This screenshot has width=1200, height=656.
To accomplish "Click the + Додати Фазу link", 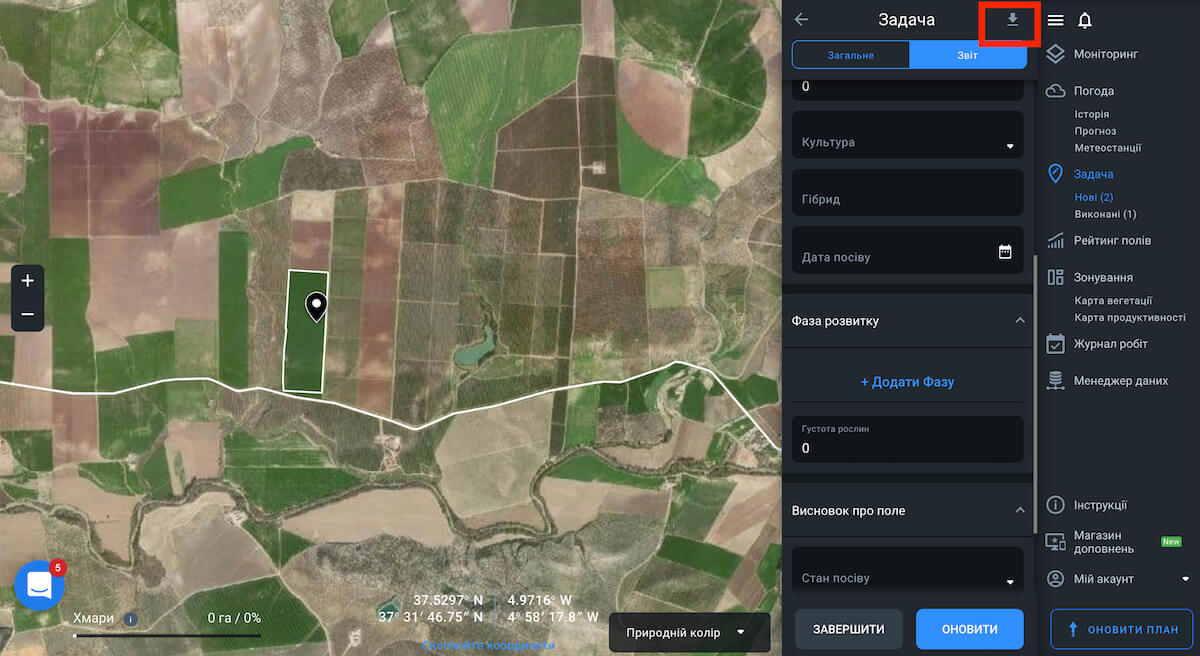I will pyautogui.click(x=907, y=382).
